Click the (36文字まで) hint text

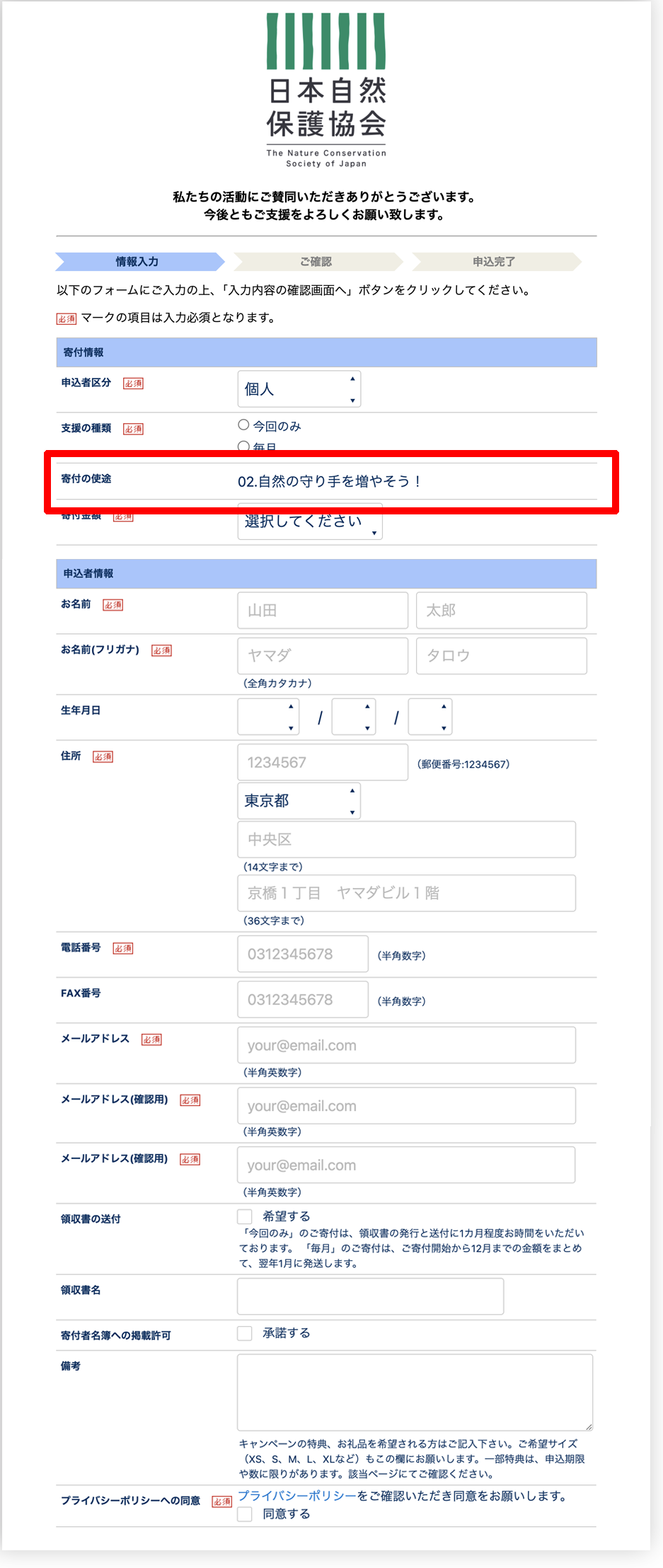(x=273, y=921)
